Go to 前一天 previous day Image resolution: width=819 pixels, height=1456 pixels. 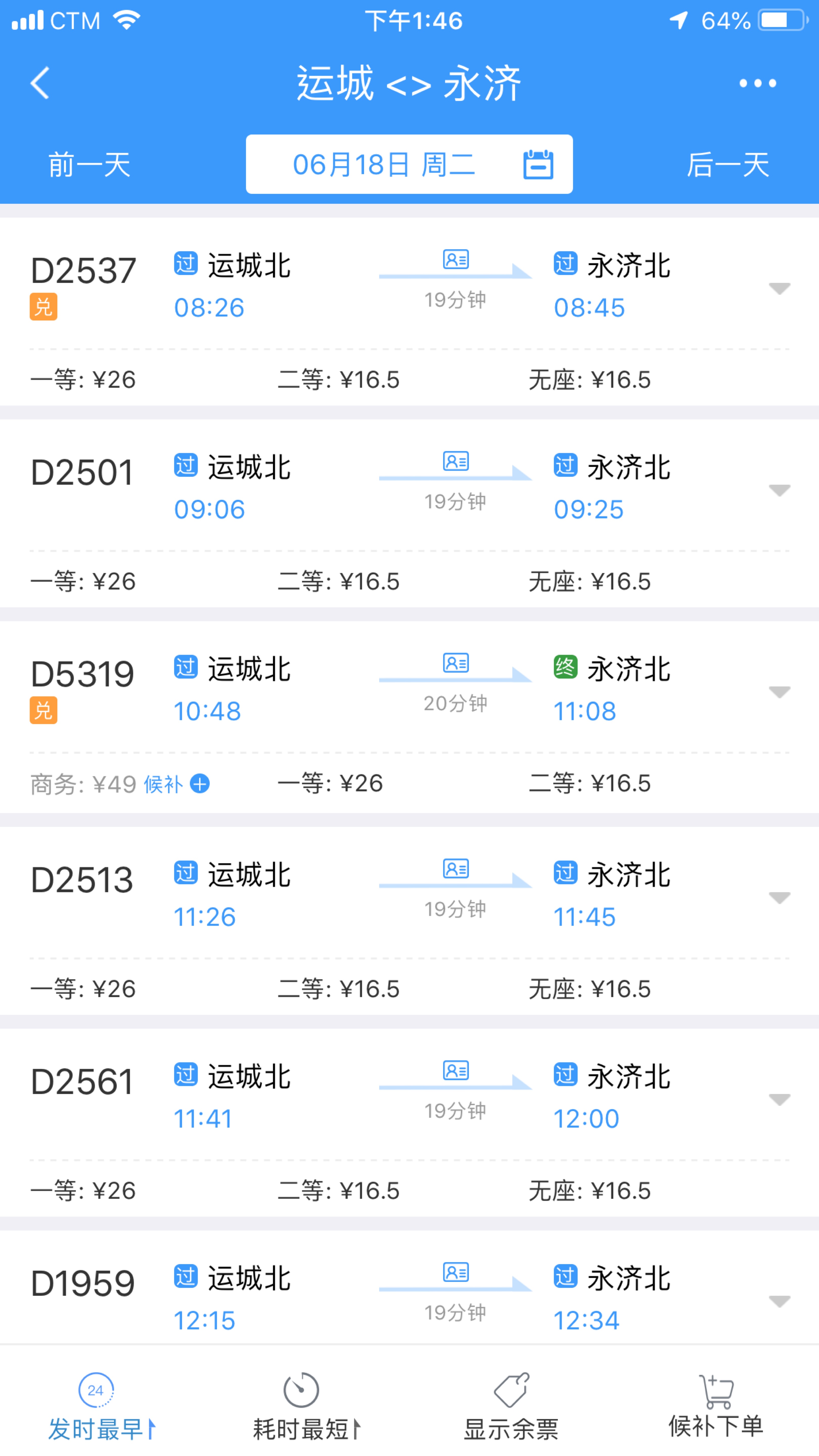click(89, 165)
